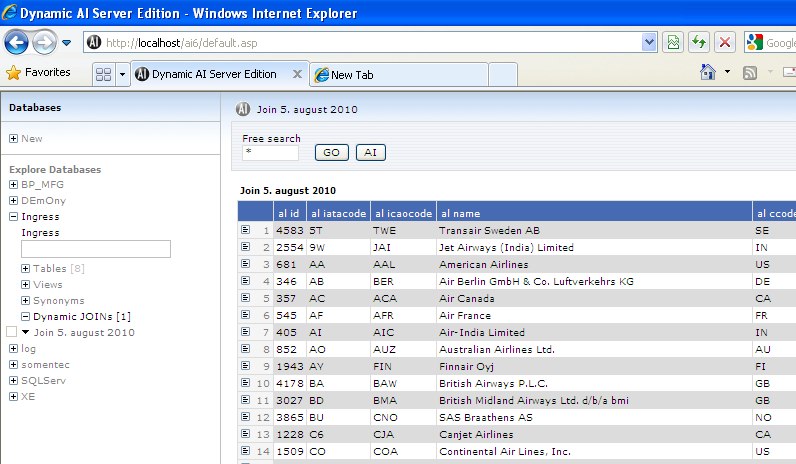Open record icon for Air France row
Screen dimensions: 796x464
pyautogui.click(x=246, y=315)
